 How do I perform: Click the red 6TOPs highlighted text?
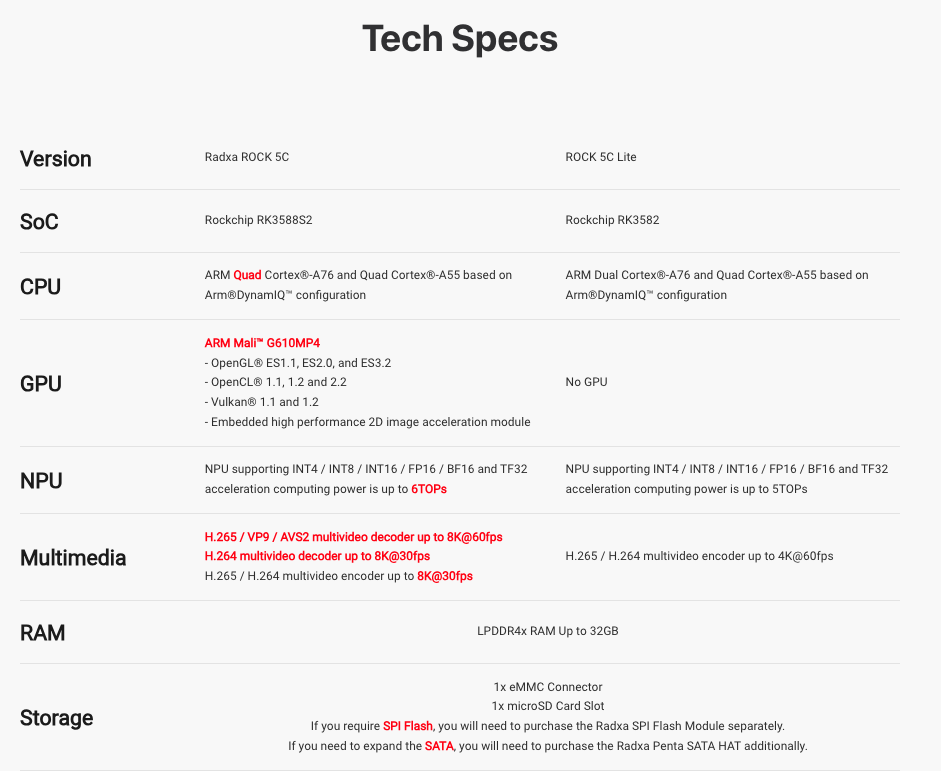click(429, 489)
